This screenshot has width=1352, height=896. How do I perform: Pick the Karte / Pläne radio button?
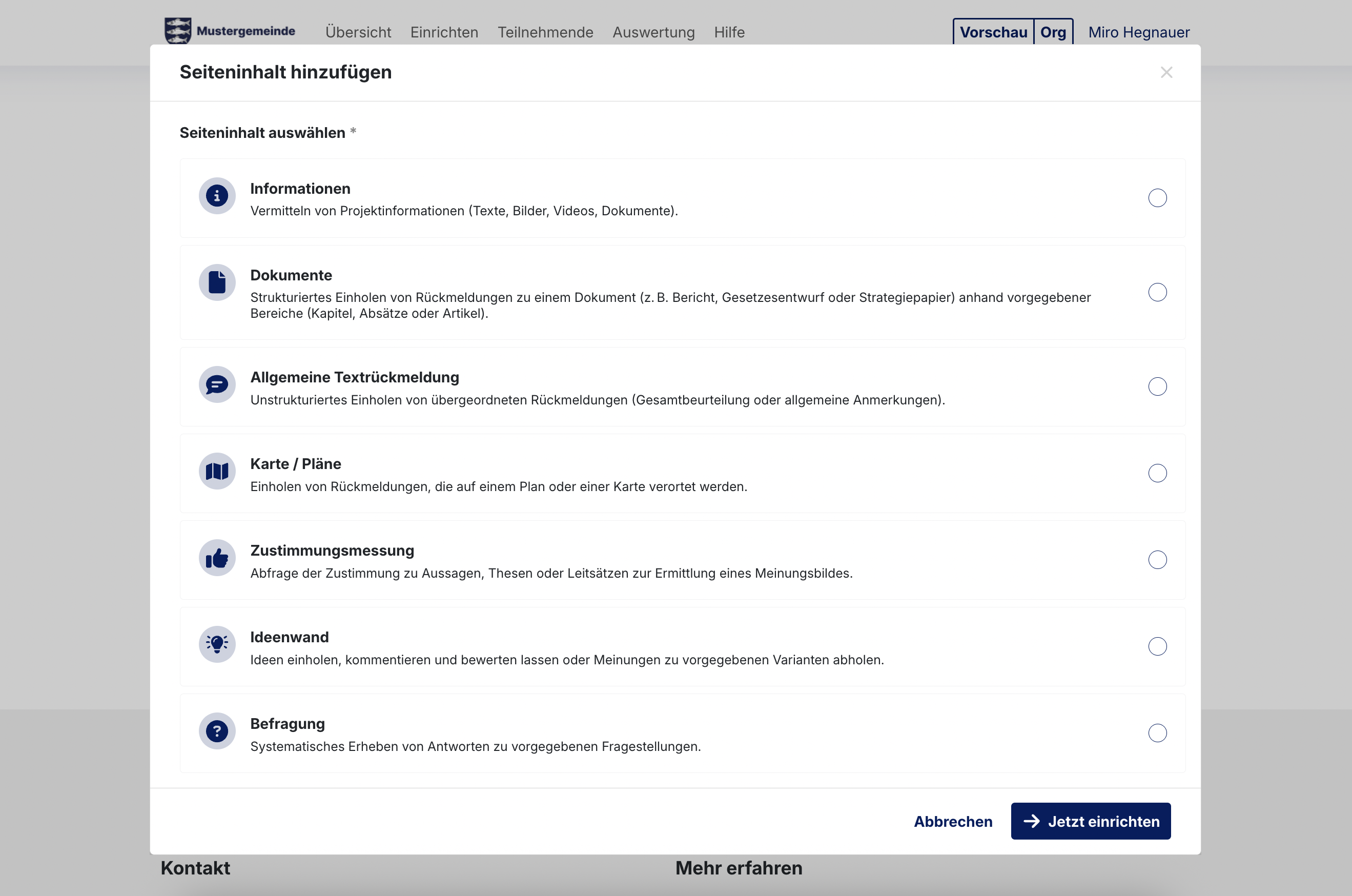(1157, 473)
